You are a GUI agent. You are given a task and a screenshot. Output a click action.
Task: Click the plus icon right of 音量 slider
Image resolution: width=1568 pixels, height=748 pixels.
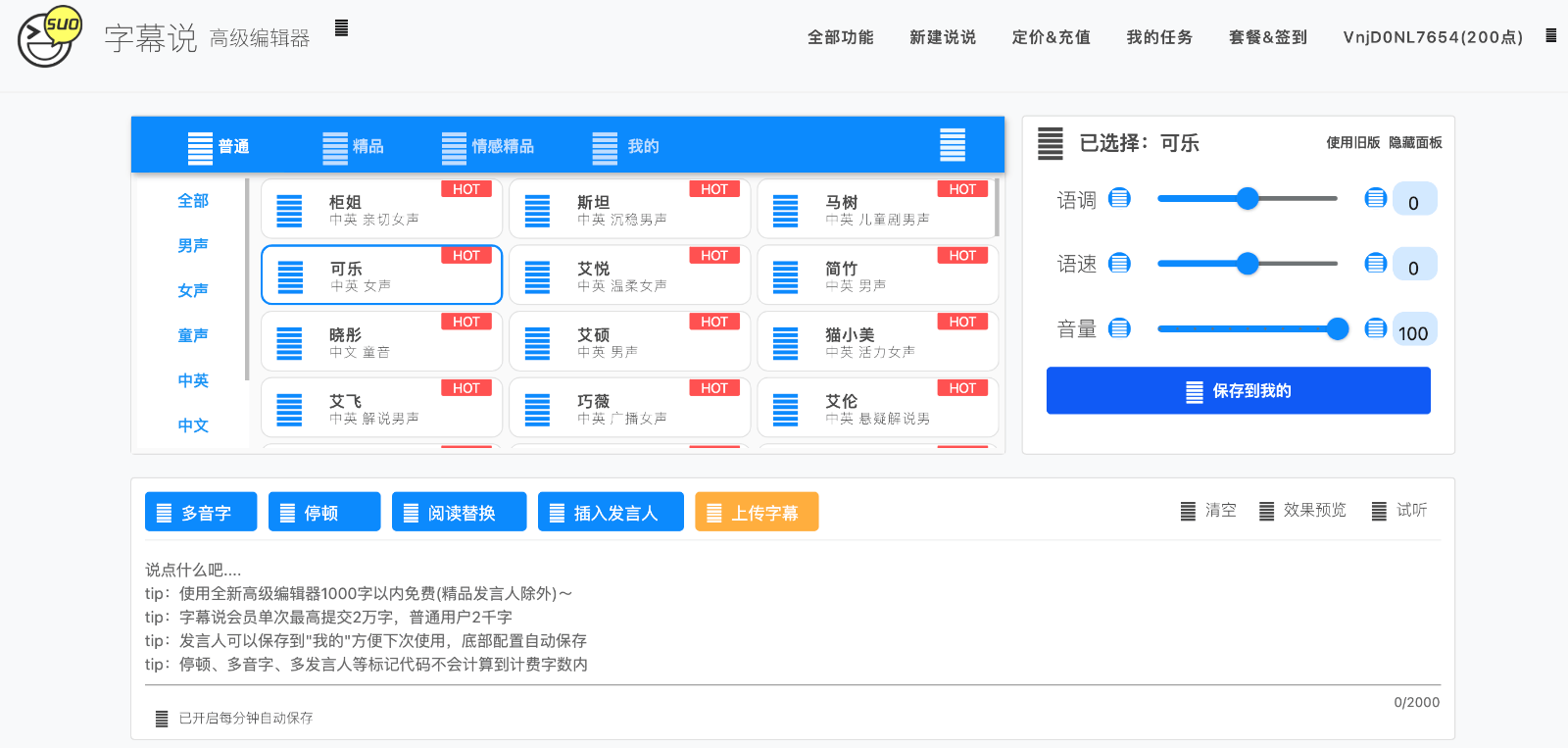(1376, 328)
